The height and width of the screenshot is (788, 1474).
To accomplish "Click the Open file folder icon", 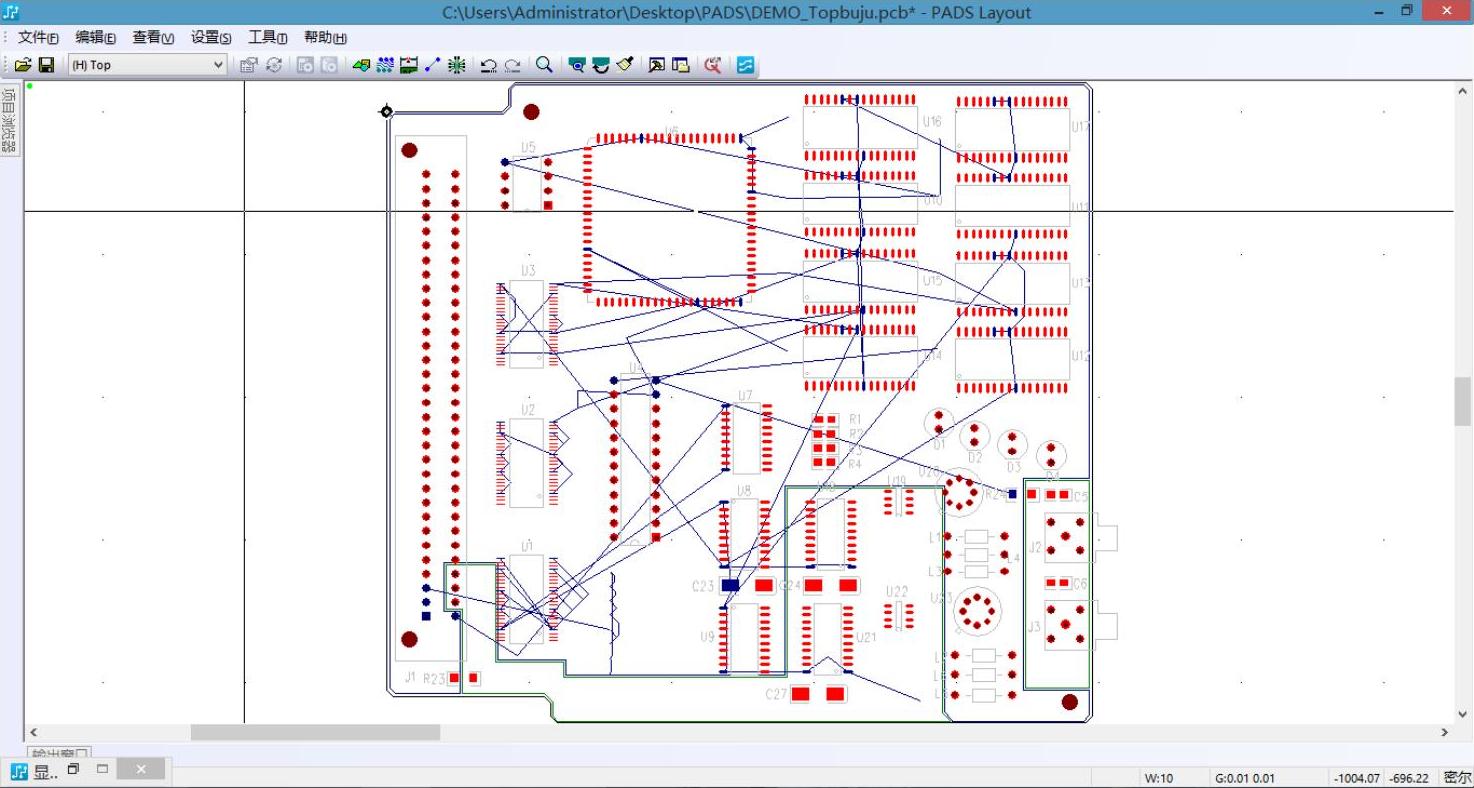I will point(22,65).
